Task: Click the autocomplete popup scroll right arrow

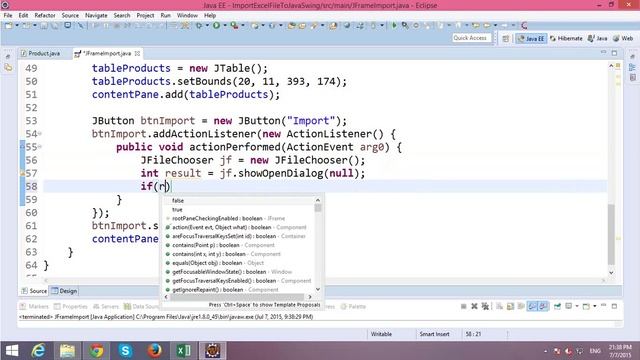Action: [x=310, y=297]
